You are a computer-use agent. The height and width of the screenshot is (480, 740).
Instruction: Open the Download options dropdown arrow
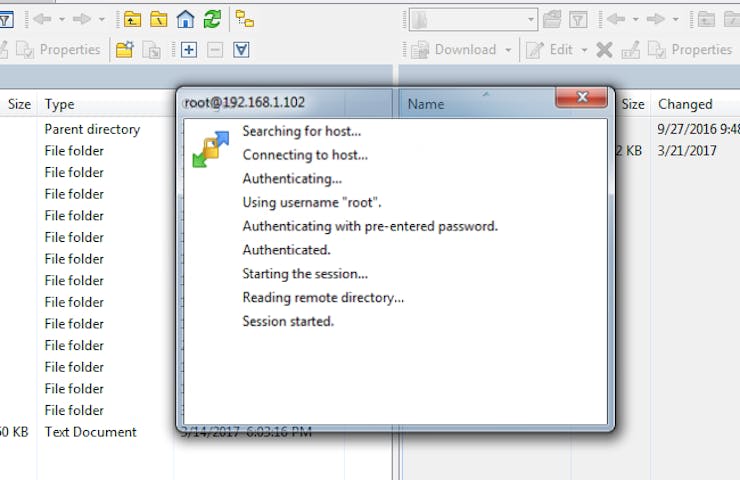click(x=508, y=50)
